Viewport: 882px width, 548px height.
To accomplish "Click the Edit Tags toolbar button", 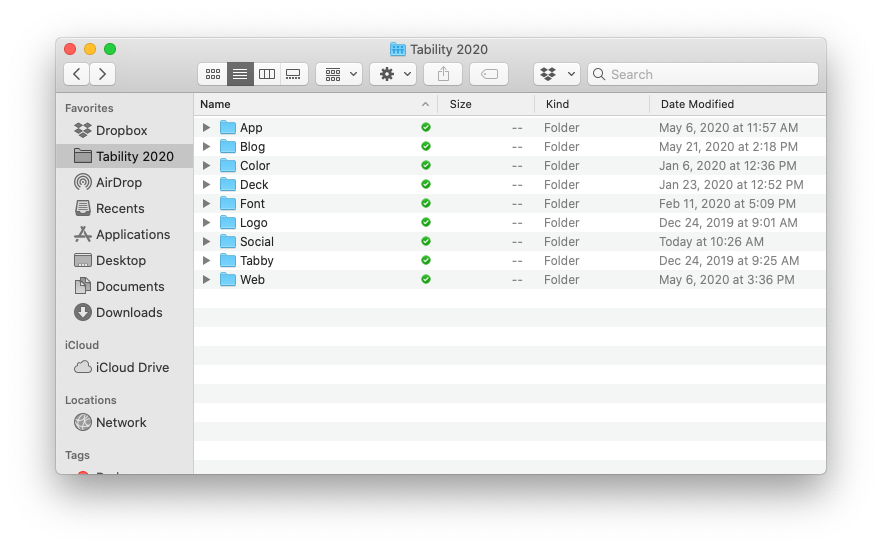I will click(489, 74).
